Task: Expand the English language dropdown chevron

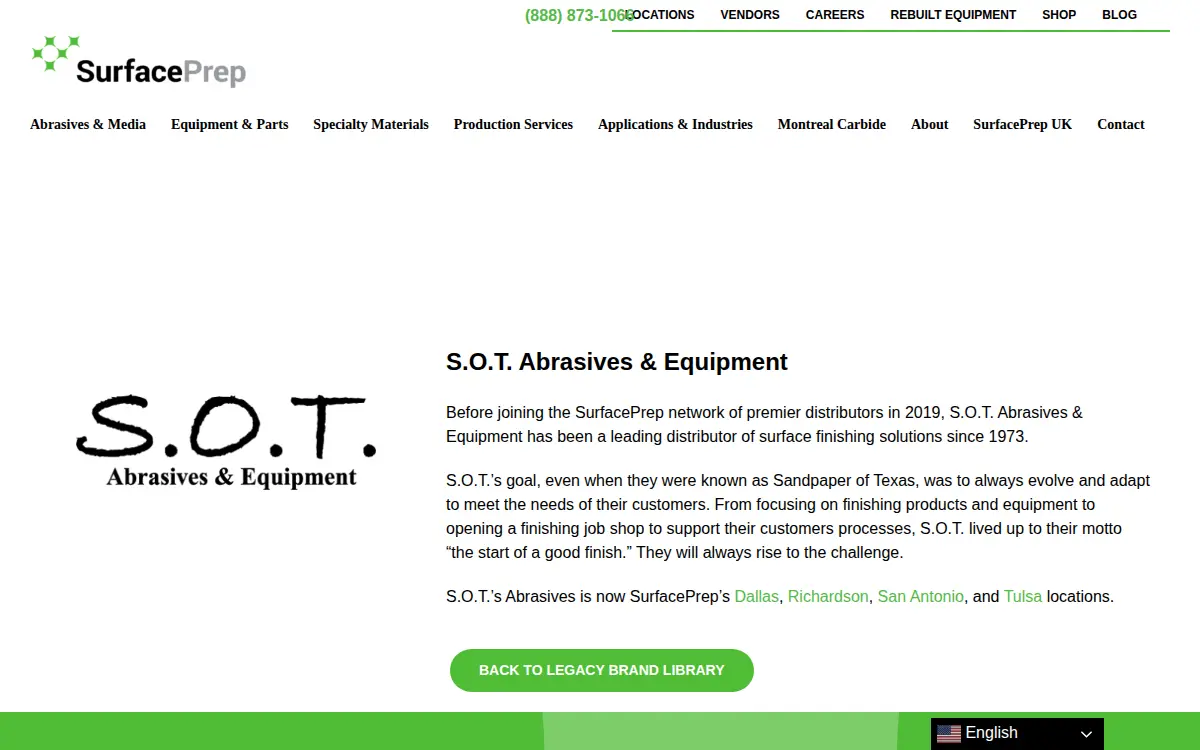Action: pyautogui.click(x=1087, y=734)
